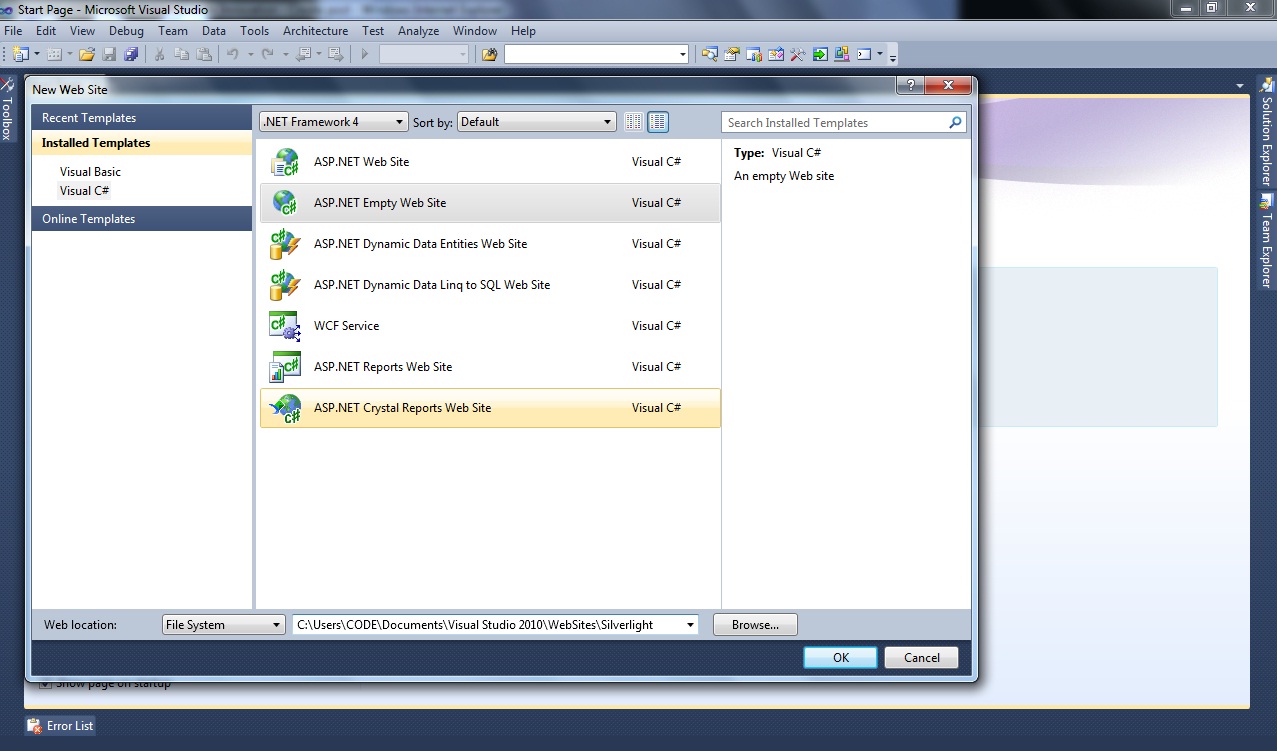Select ASP.NET Empty Web Site template
This screenshot has height=751, width=1277.
[490, 203]
